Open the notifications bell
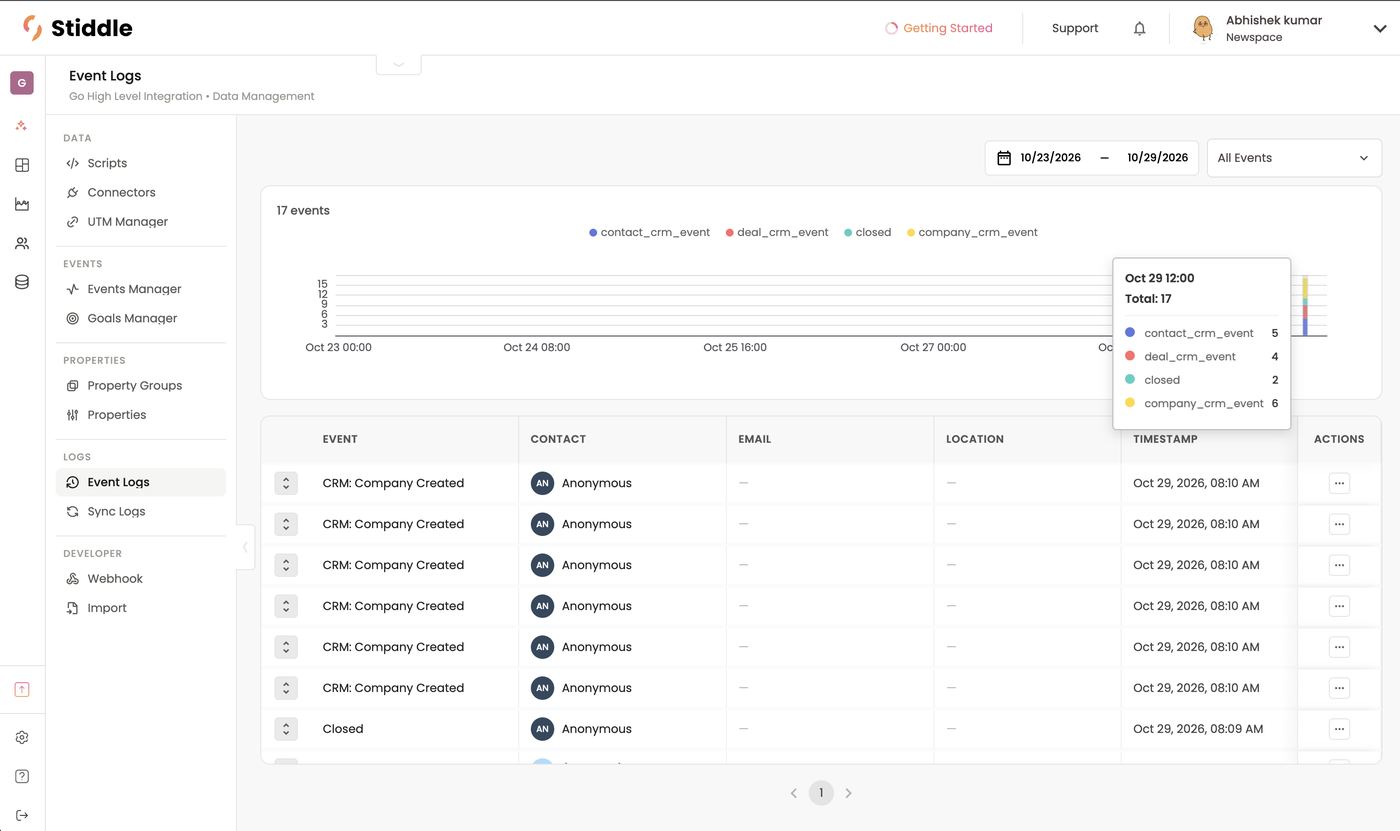 coord(1139,28)
